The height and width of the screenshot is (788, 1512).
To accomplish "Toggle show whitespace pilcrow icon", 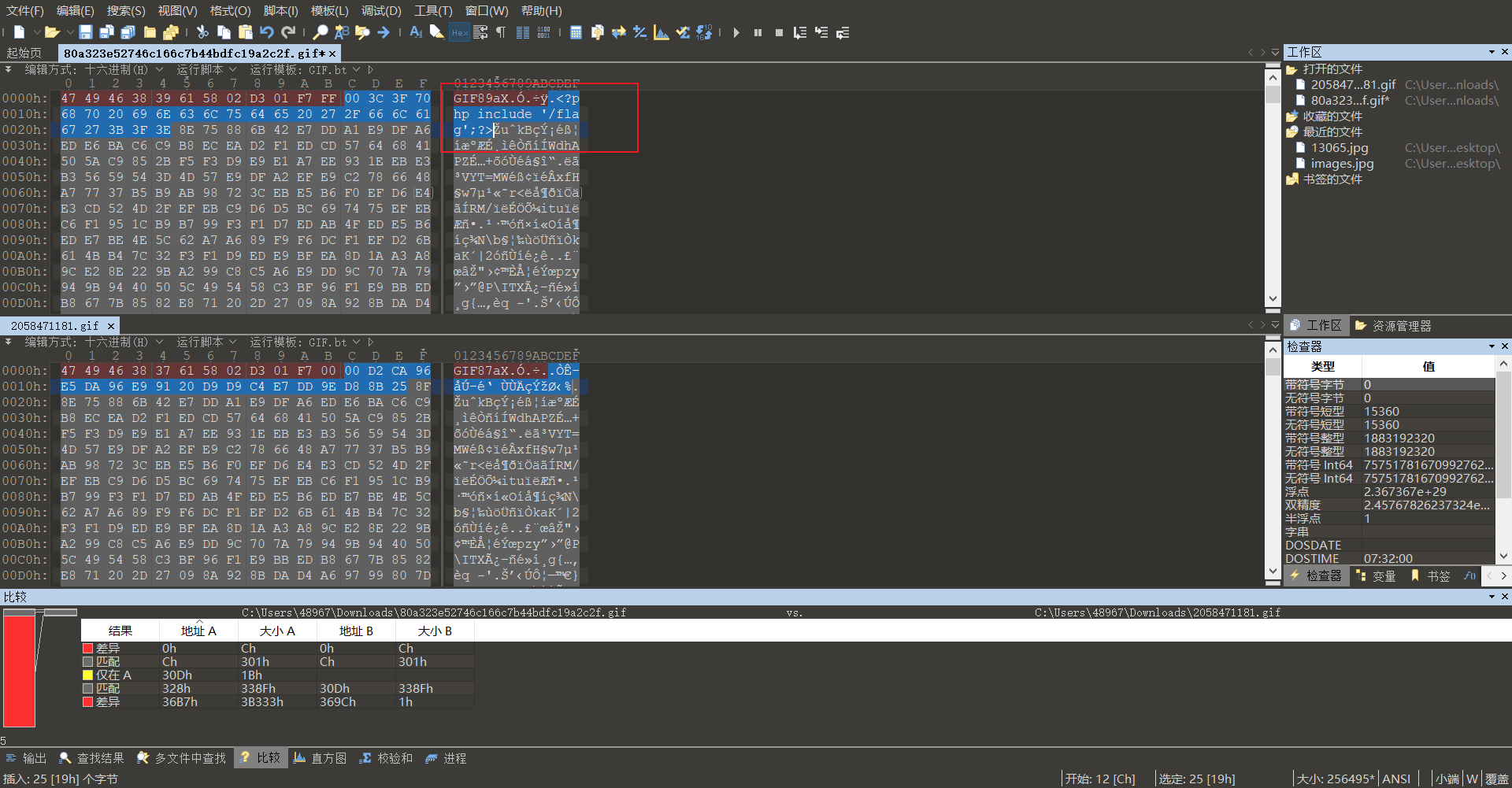I will tap(501, 32).
